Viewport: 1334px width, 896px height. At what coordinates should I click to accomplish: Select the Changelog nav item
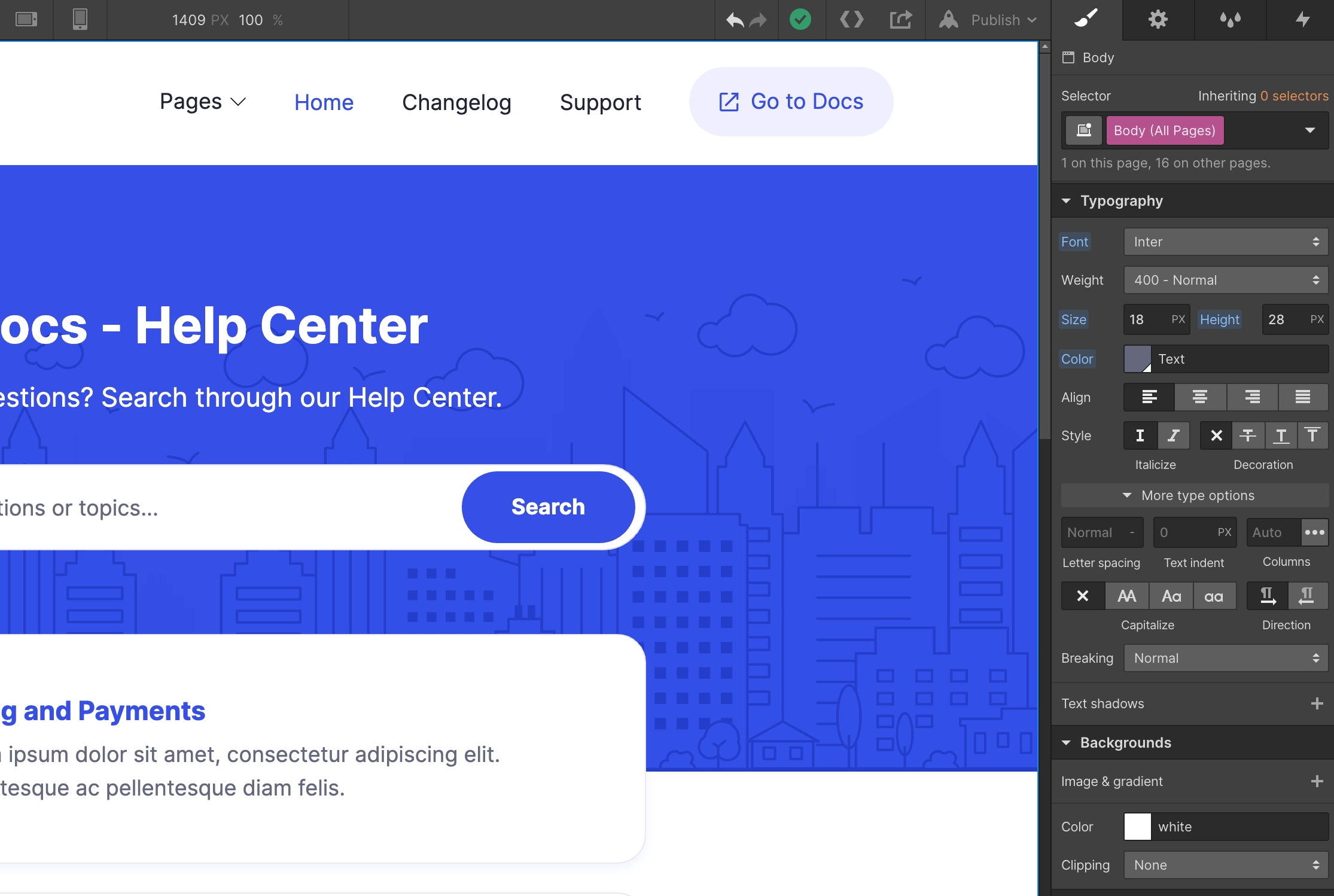(x=456, y=102)
